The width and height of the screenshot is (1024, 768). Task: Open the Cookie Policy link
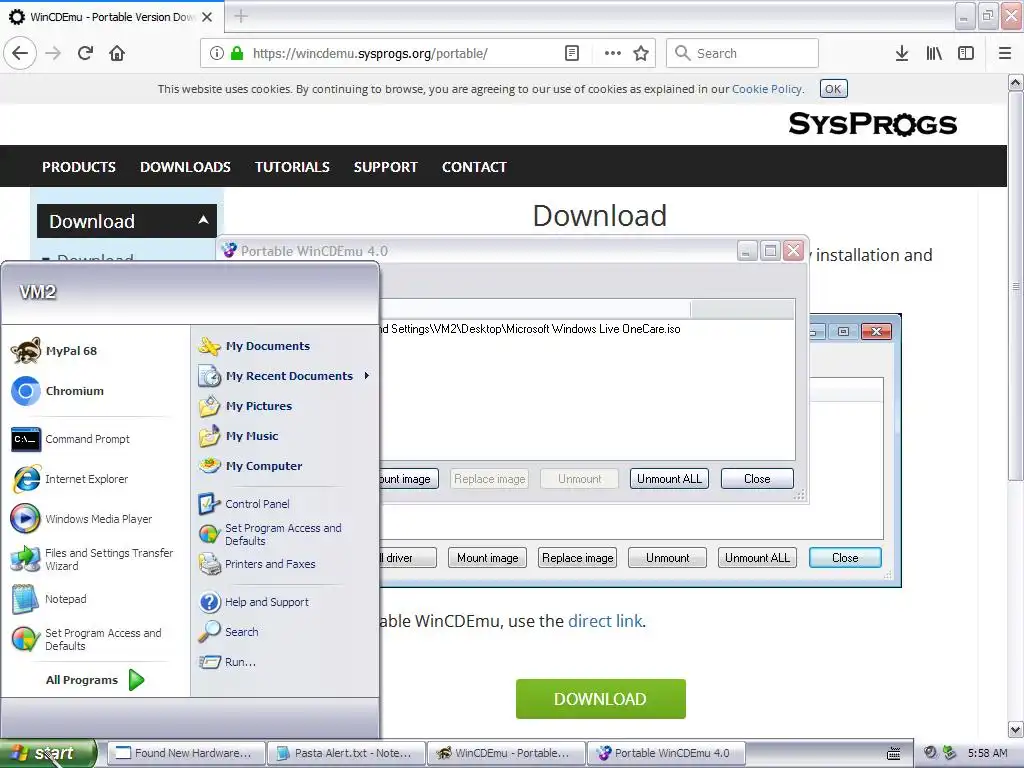point(767,89)
